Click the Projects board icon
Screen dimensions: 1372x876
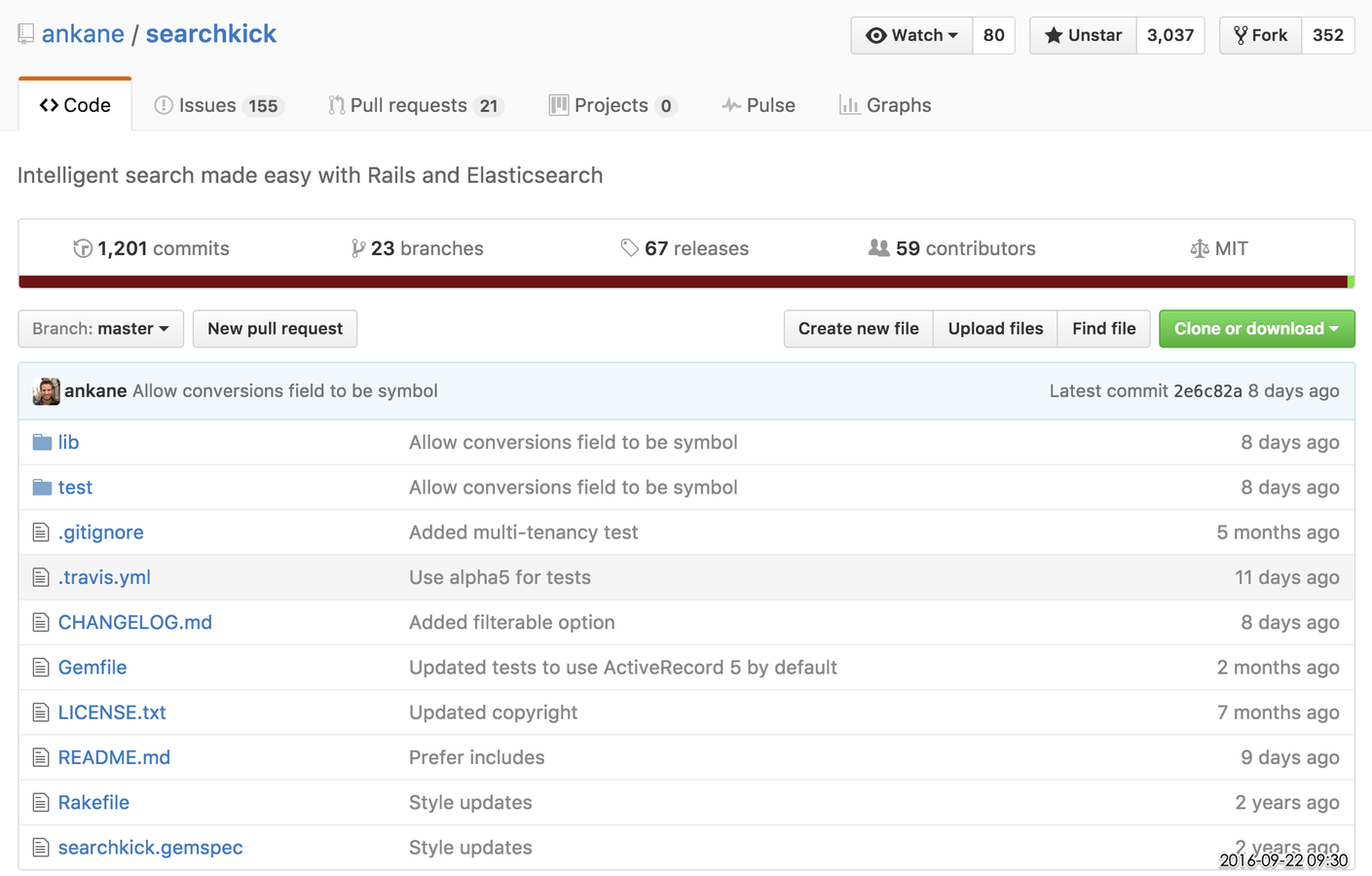pos(559,105)
